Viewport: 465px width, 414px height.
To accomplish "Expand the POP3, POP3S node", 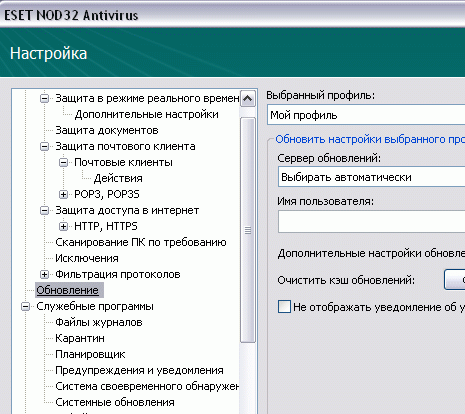I will click(x=63, y=194).
